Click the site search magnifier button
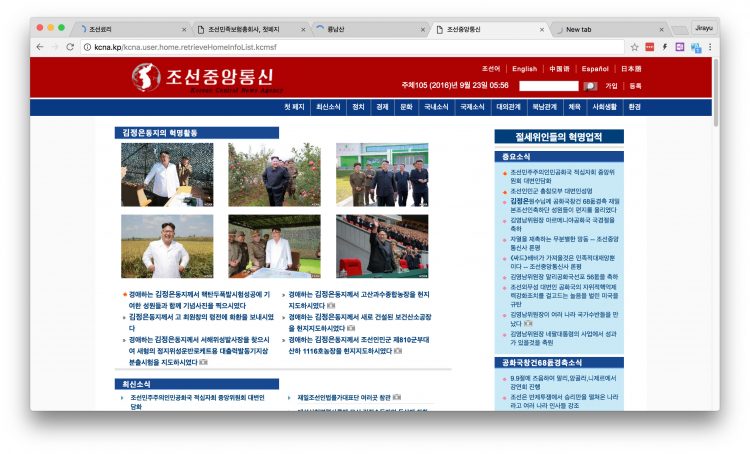 coord(590,86)
